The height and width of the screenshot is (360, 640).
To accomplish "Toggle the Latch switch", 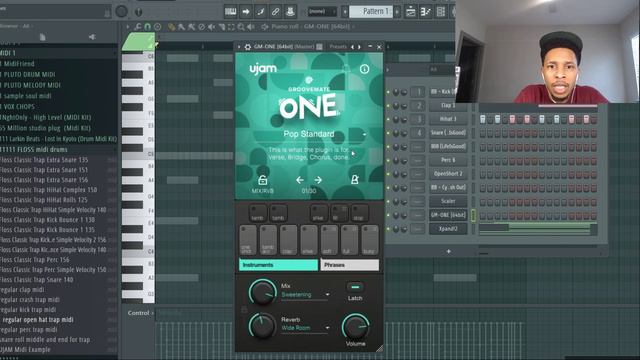I will pos(355,287).
